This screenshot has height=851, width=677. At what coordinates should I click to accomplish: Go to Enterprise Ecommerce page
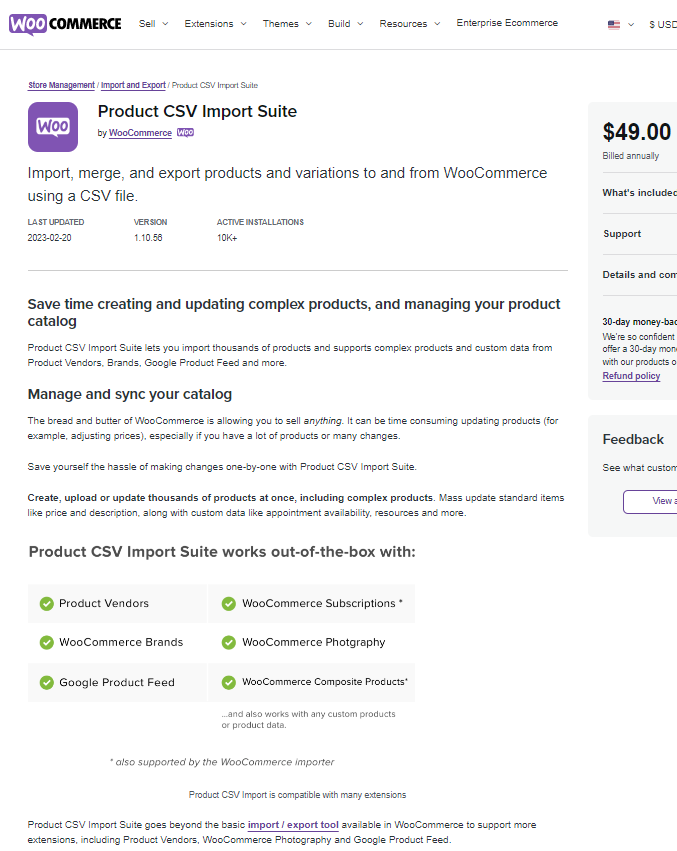(x=507, y=23)
